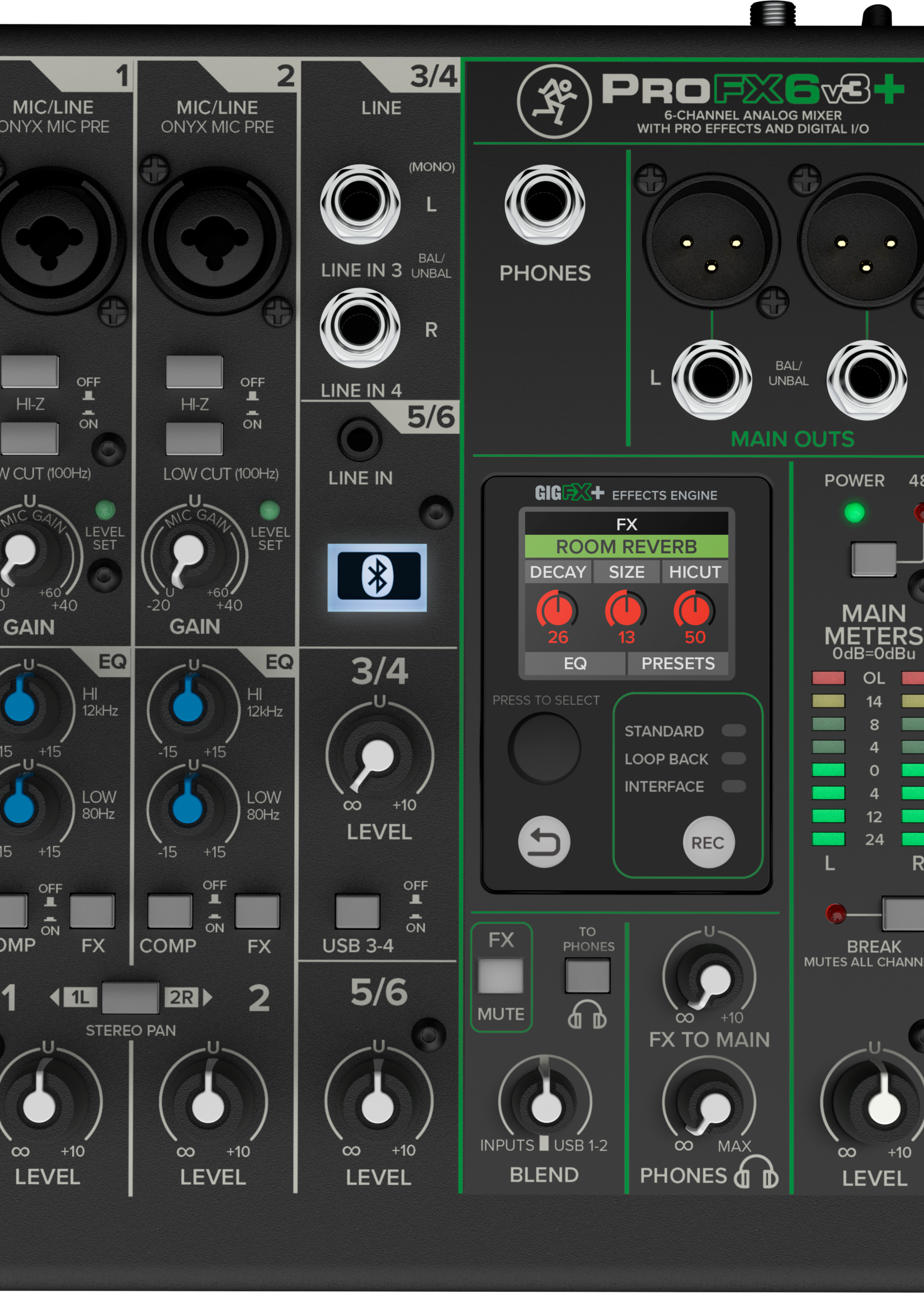Click the red HICUT knob showing 50
Image resolution: width=924 pixels, height=1294 pixels.
pos(695,610)
